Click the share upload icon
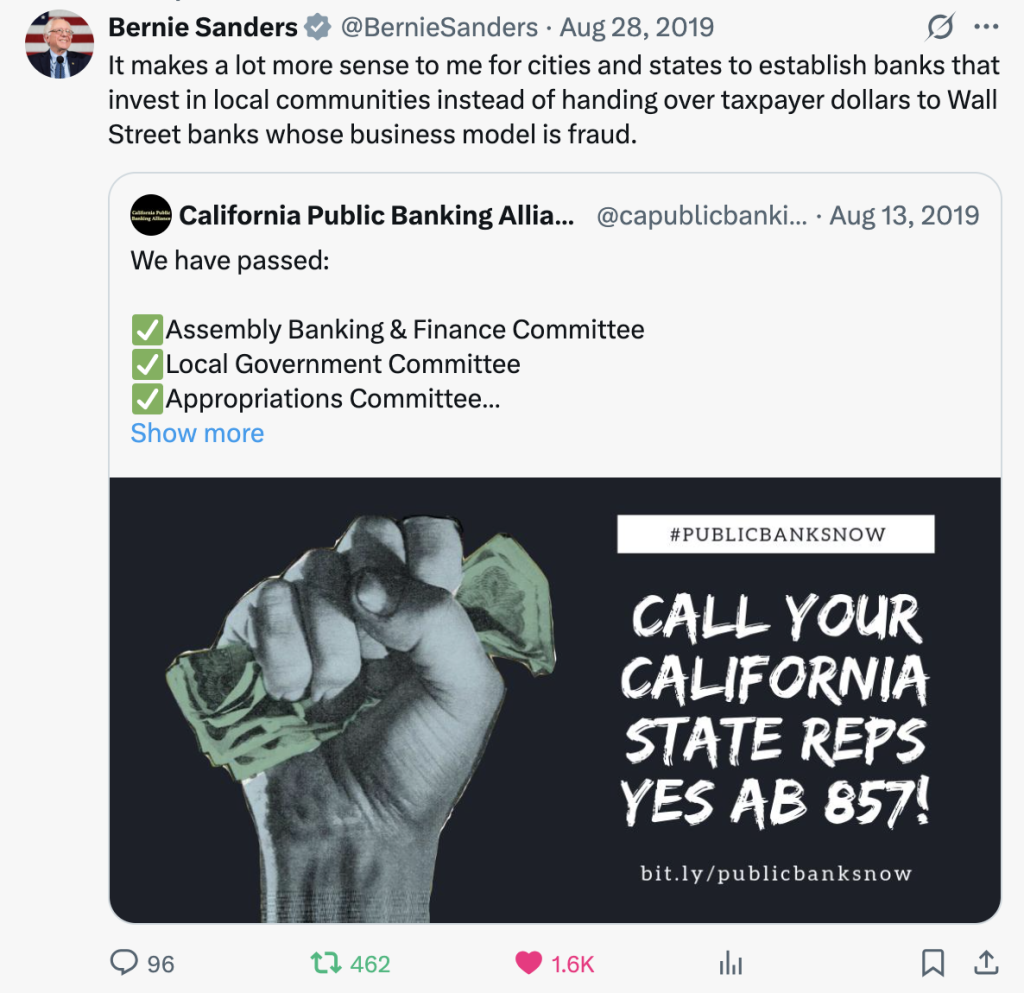Viewport: 1024px width, 993px height. click(x=985, y=963)
